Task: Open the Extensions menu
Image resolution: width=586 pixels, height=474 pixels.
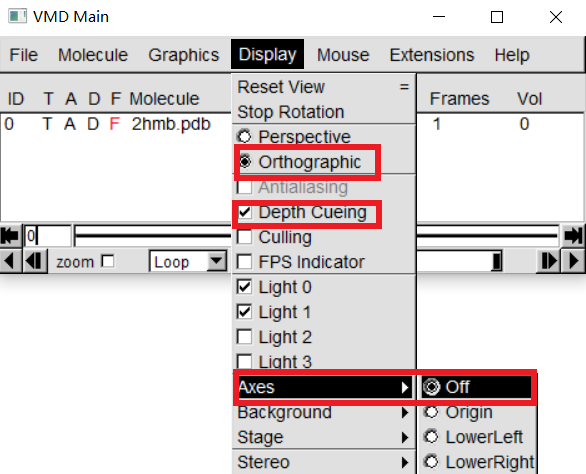Action: 432,55
